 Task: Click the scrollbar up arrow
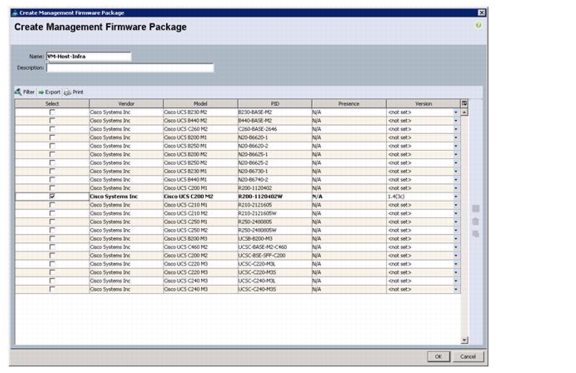tap(464, 112)
